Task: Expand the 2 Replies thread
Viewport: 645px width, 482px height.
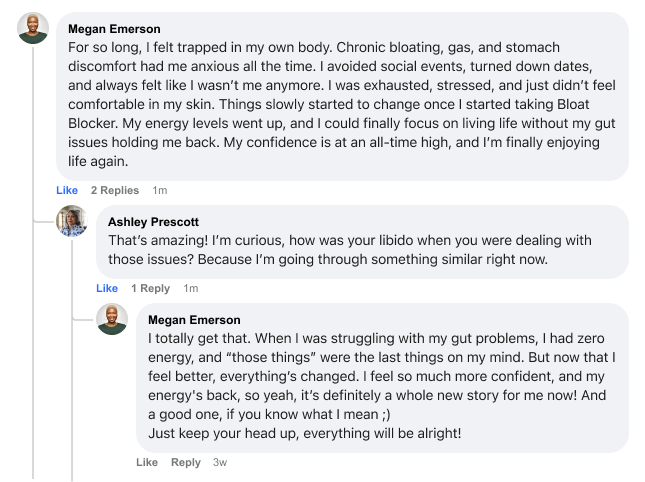Action: 115,190
